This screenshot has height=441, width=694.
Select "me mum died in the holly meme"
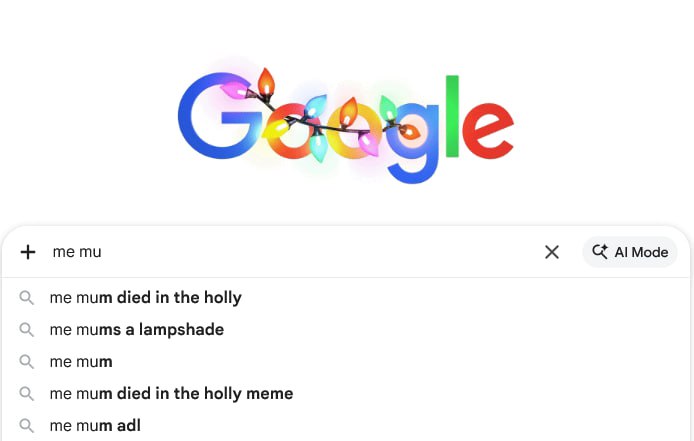[x=171, y=393]
